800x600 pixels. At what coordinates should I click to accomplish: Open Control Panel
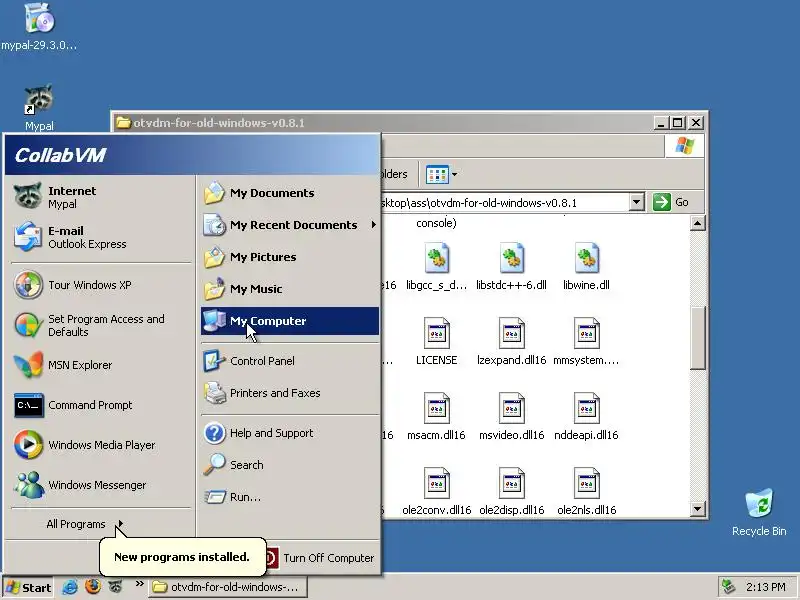[290, 361]
